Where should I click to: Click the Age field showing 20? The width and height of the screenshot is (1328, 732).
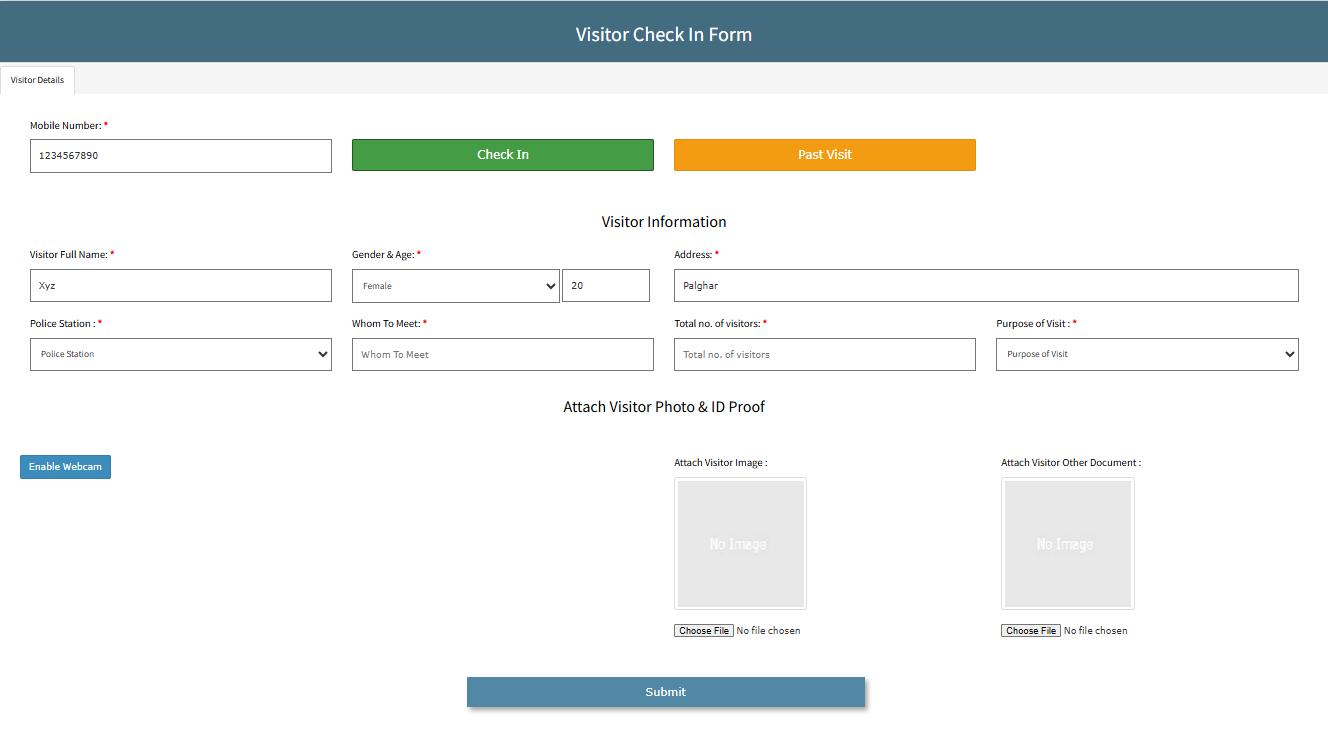[605, 286]
